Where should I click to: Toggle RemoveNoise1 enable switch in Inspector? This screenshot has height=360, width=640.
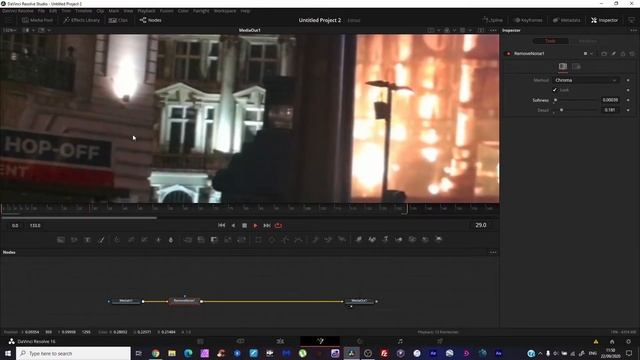[509, 53]
